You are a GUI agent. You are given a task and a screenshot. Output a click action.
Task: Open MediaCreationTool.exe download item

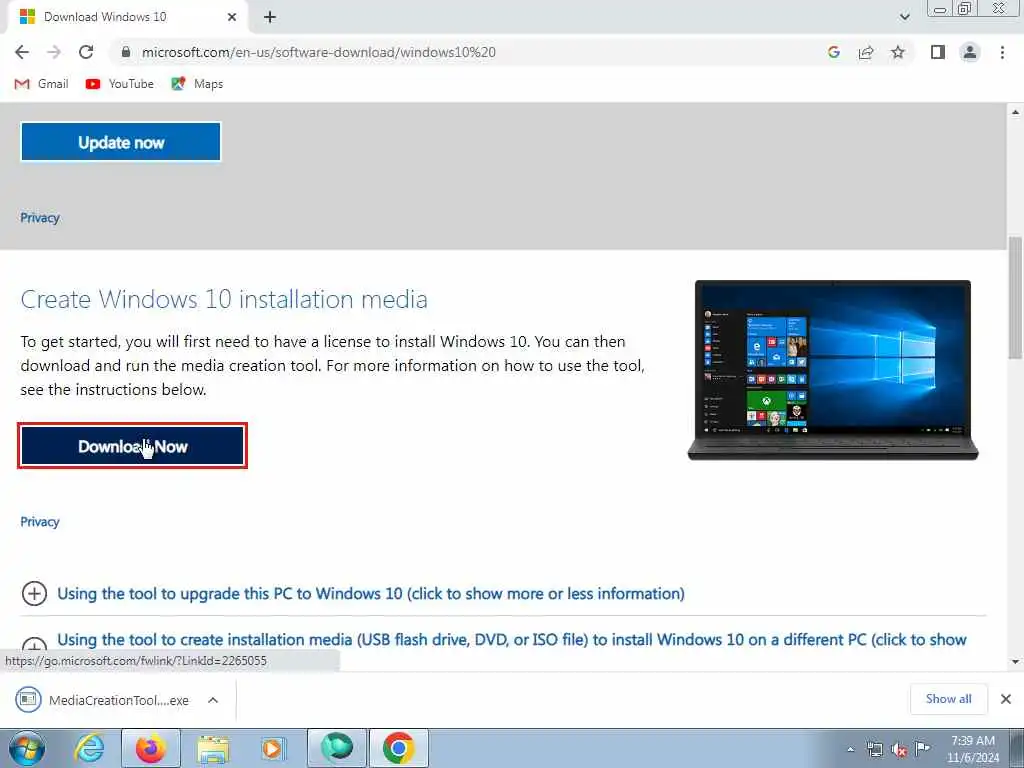click(103, 699)
